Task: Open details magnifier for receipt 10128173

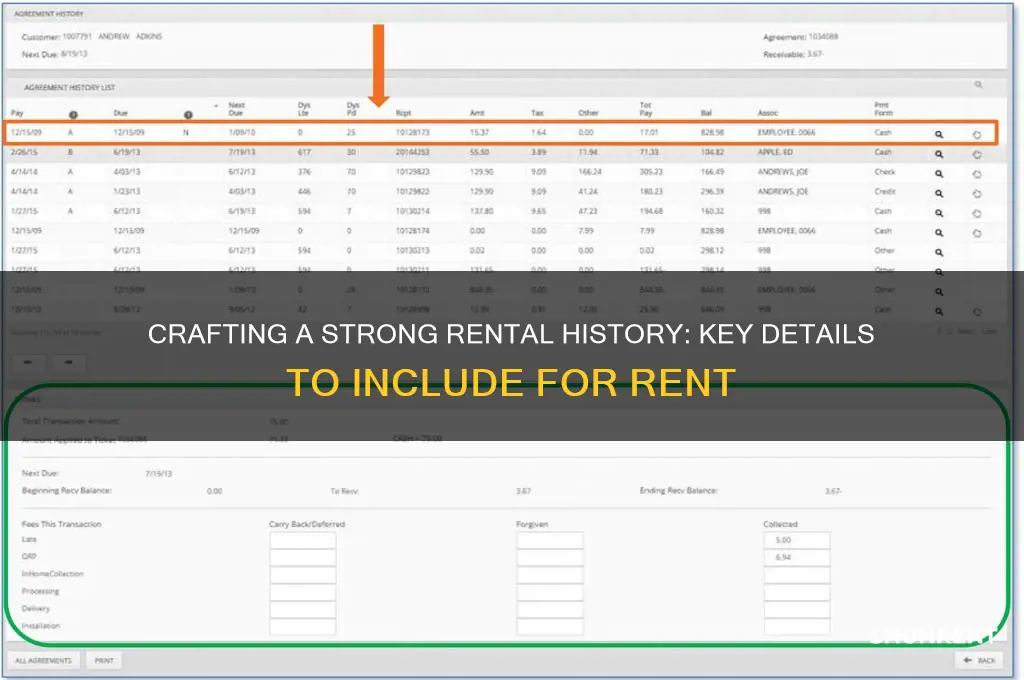Action: [938, 135]
